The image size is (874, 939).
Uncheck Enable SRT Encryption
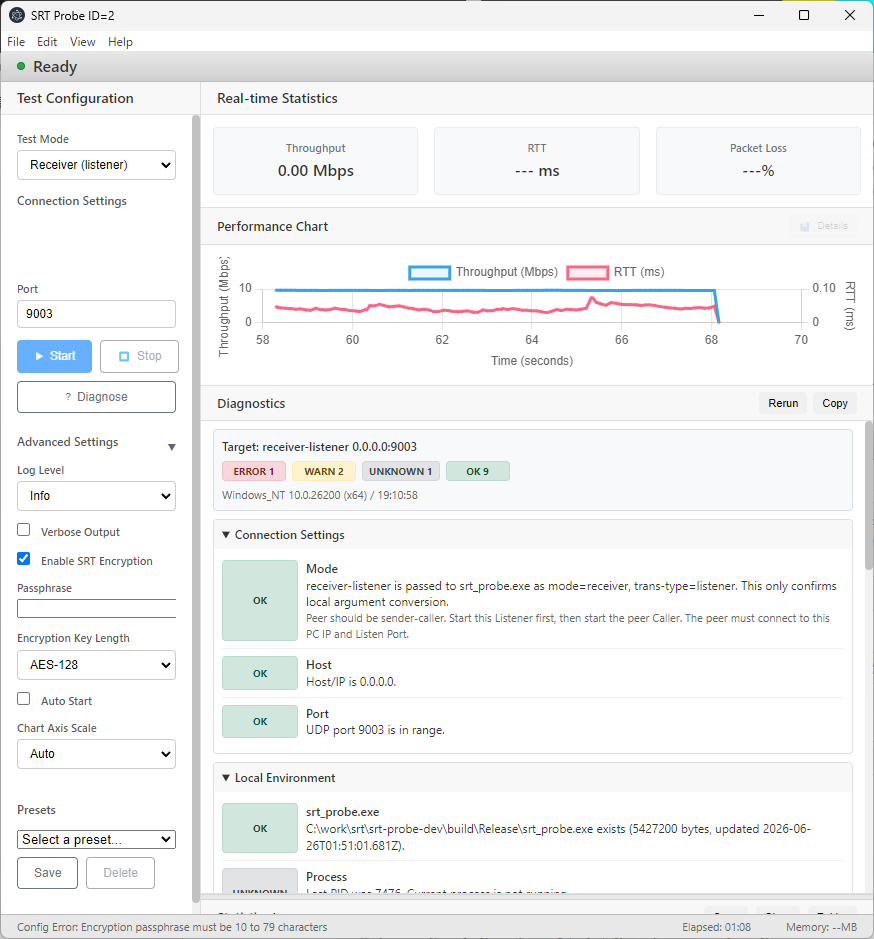[x=23, y=559]
